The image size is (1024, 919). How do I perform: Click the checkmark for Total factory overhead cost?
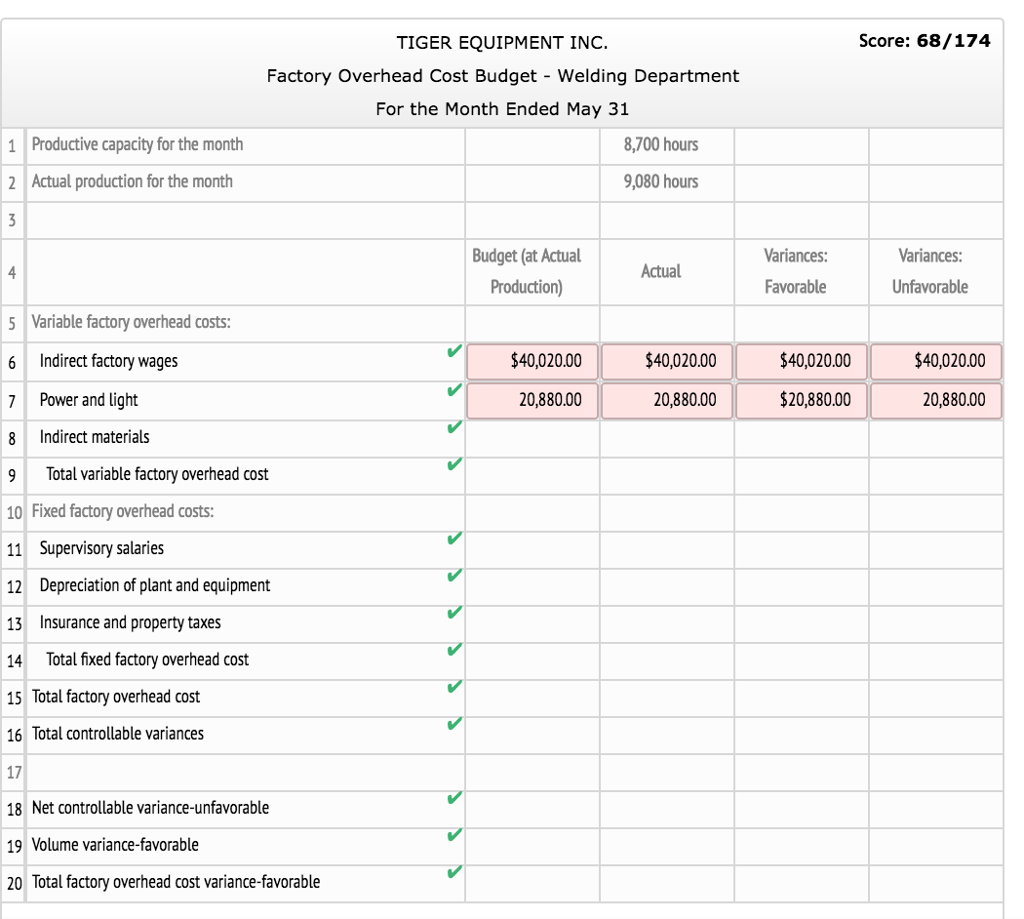point(454,686)
